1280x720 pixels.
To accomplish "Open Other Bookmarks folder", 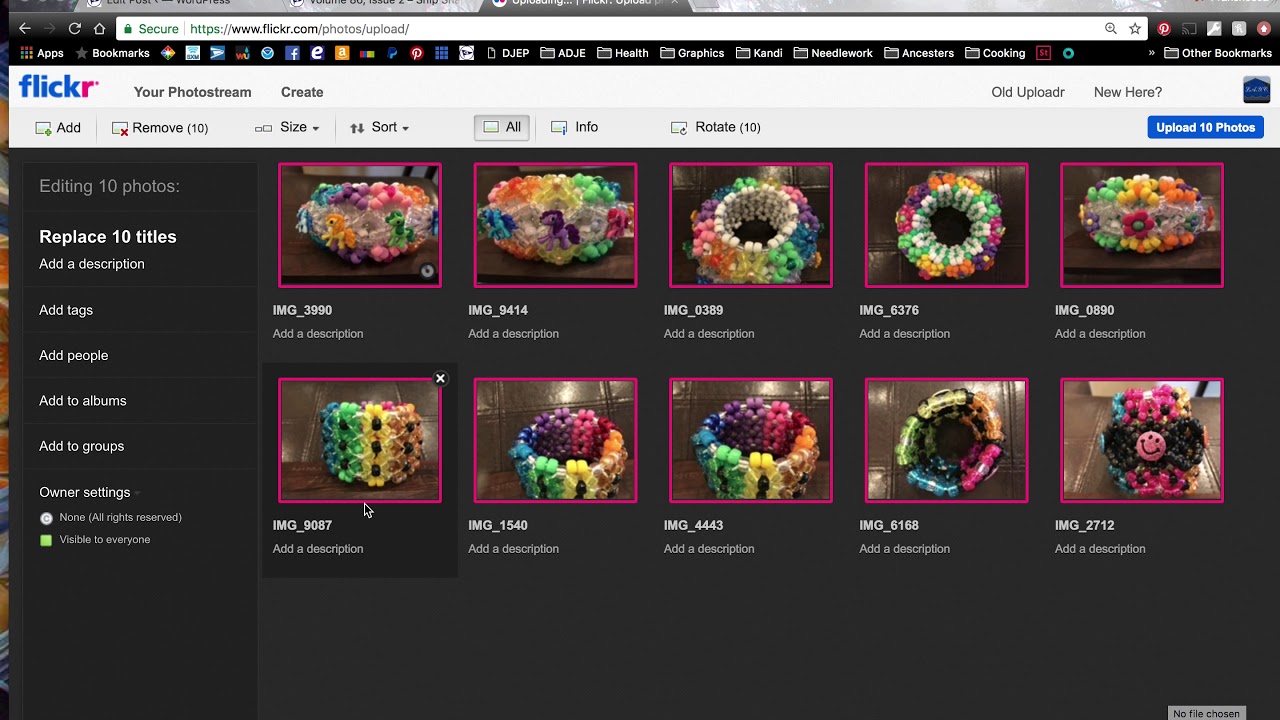I will pos(1218,53).
